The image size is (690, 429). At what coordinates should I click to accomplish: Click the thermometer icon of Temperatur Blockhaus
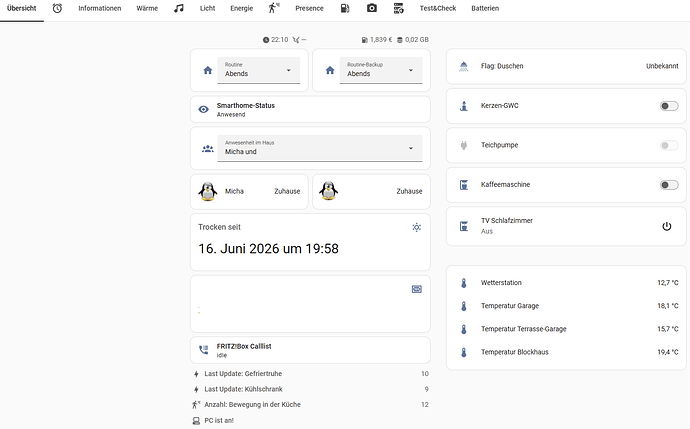[x=464, y=352]
